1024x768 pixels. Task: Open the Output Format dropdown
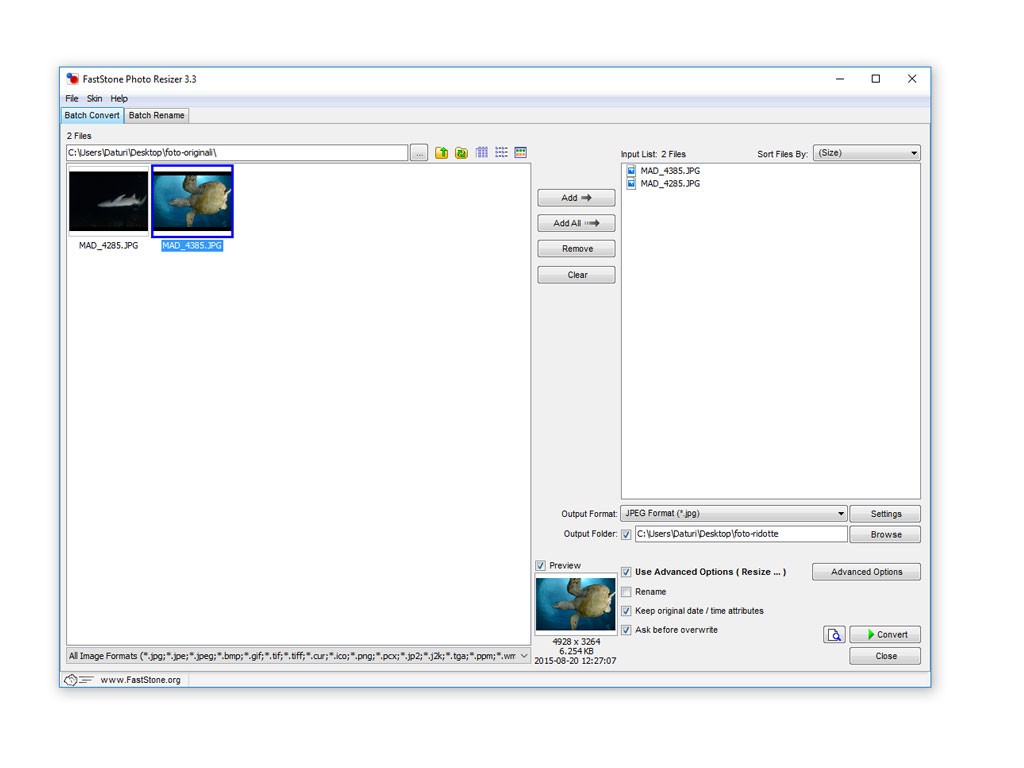pyautogui.click(x=733, y=514)
